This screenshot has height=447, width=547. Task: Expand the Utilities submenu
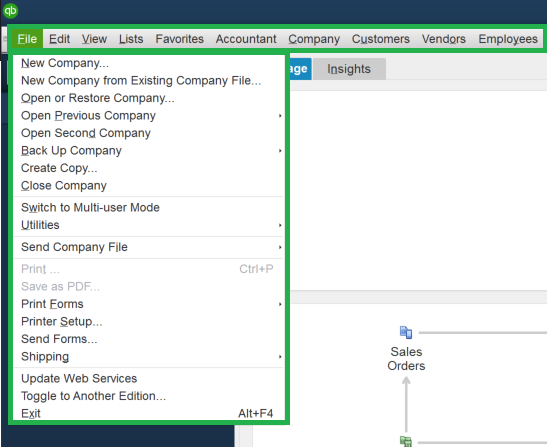149,225
